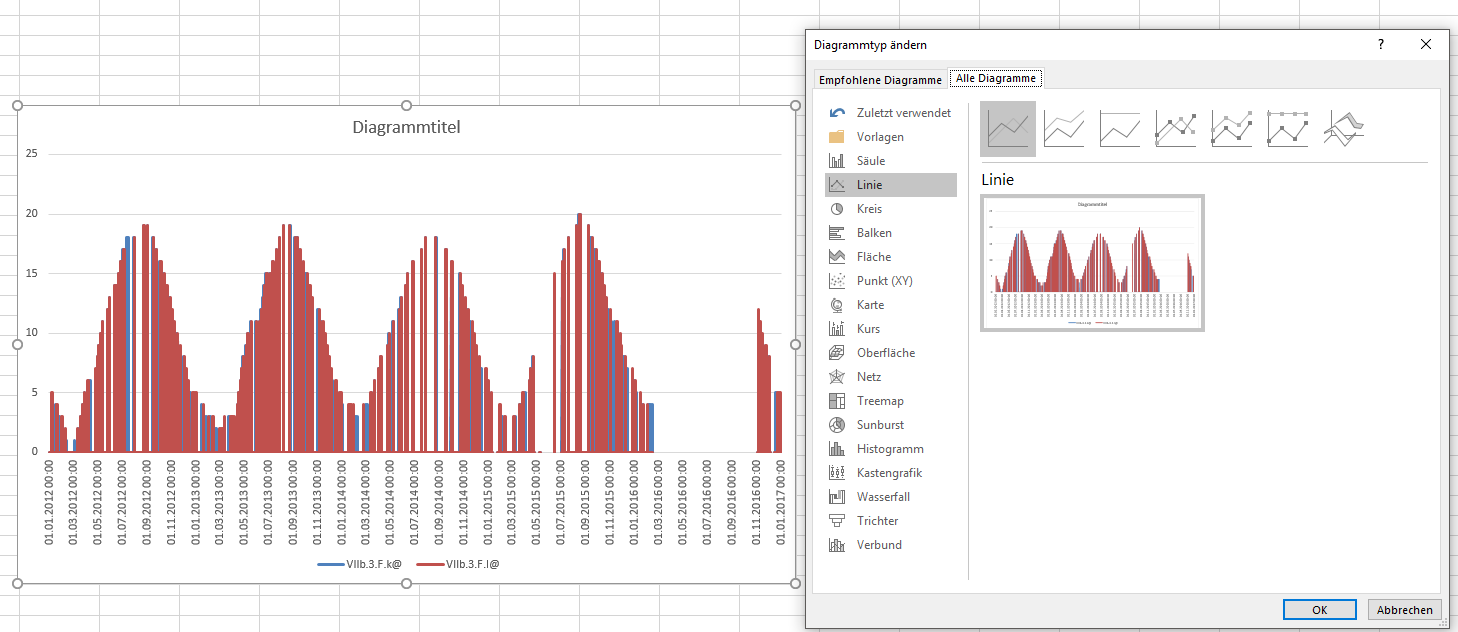Select Oberfläche chart category
Image resolution: width=1458 pixels, height=632 pixels.
pyautogui.click(x=891, y=353)
